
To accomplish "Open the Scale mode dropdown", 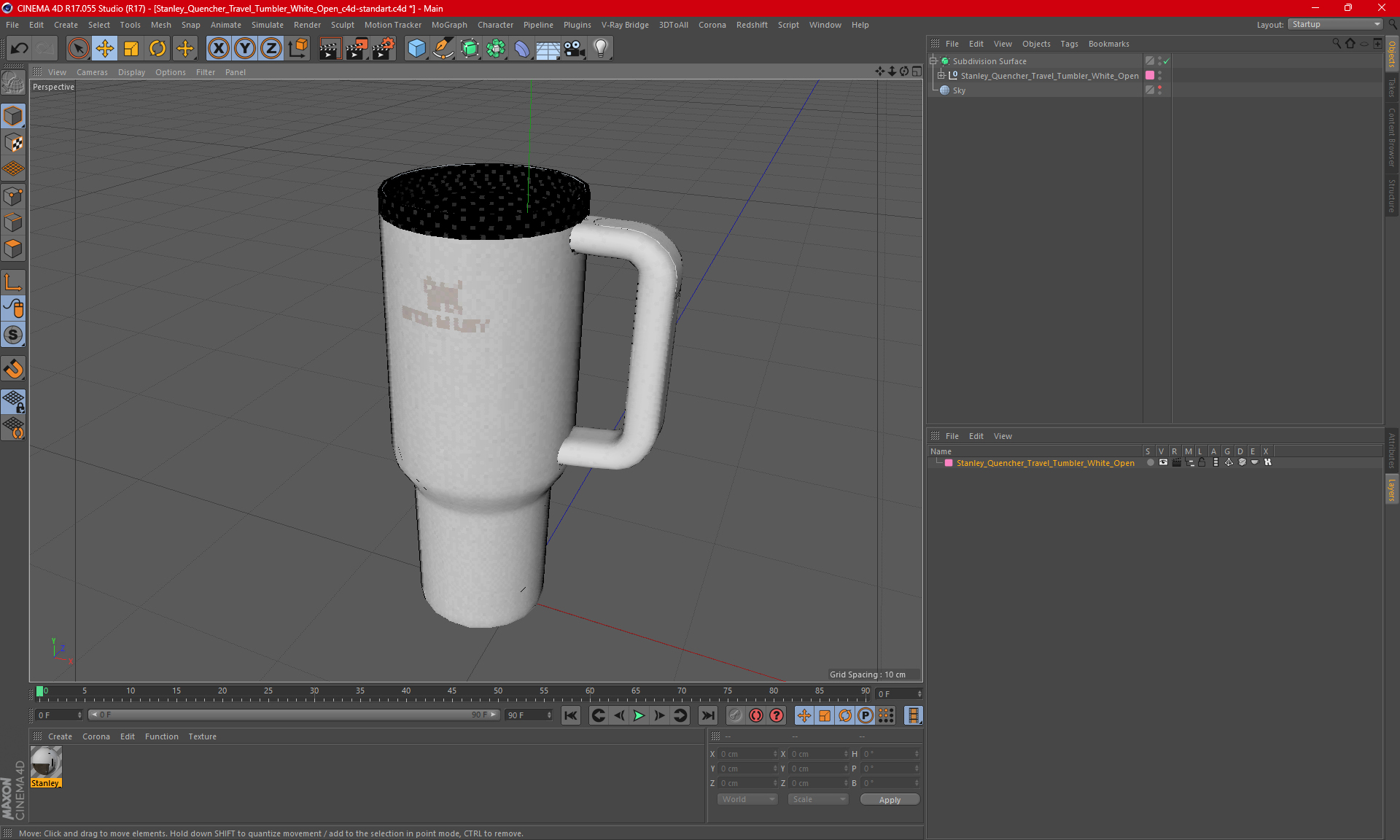I will [x=818, y=799].
